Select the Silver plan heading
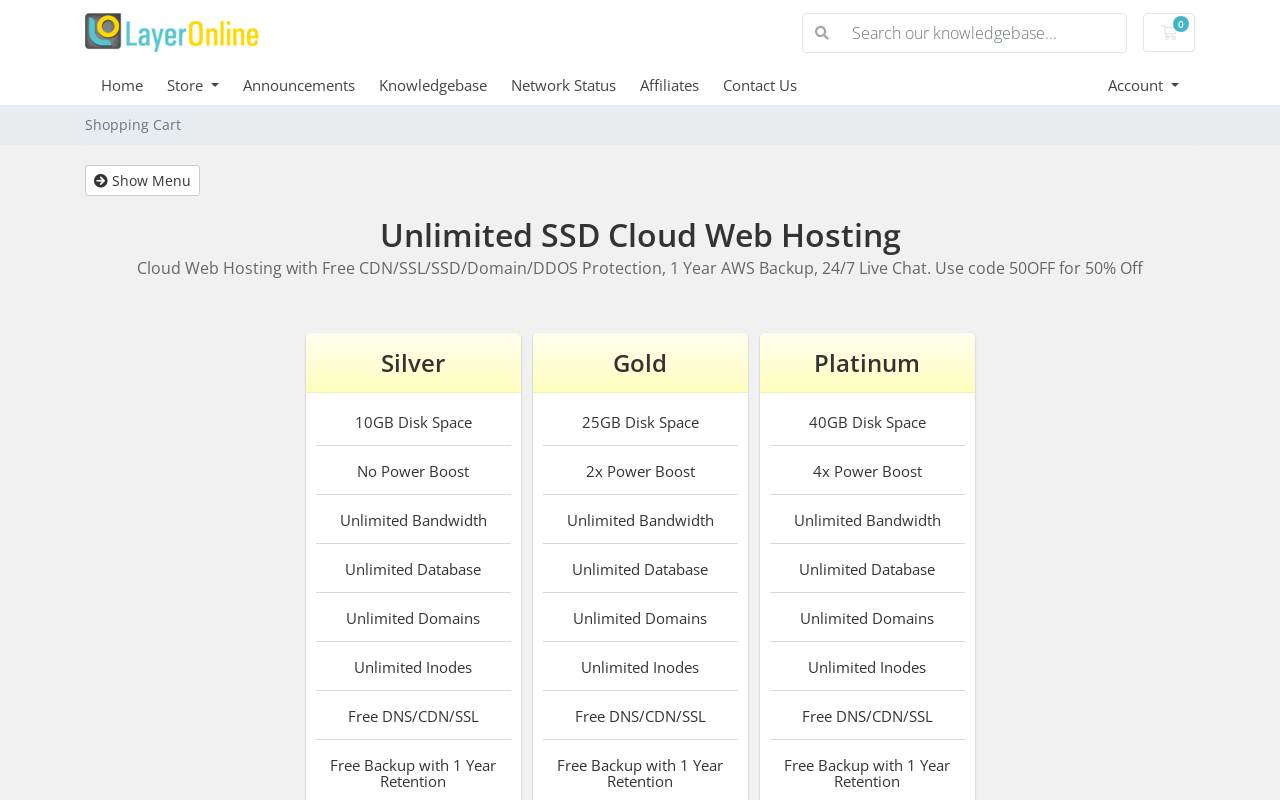The height and width of the screenshot is (800, 1280). tap(413, 363)
